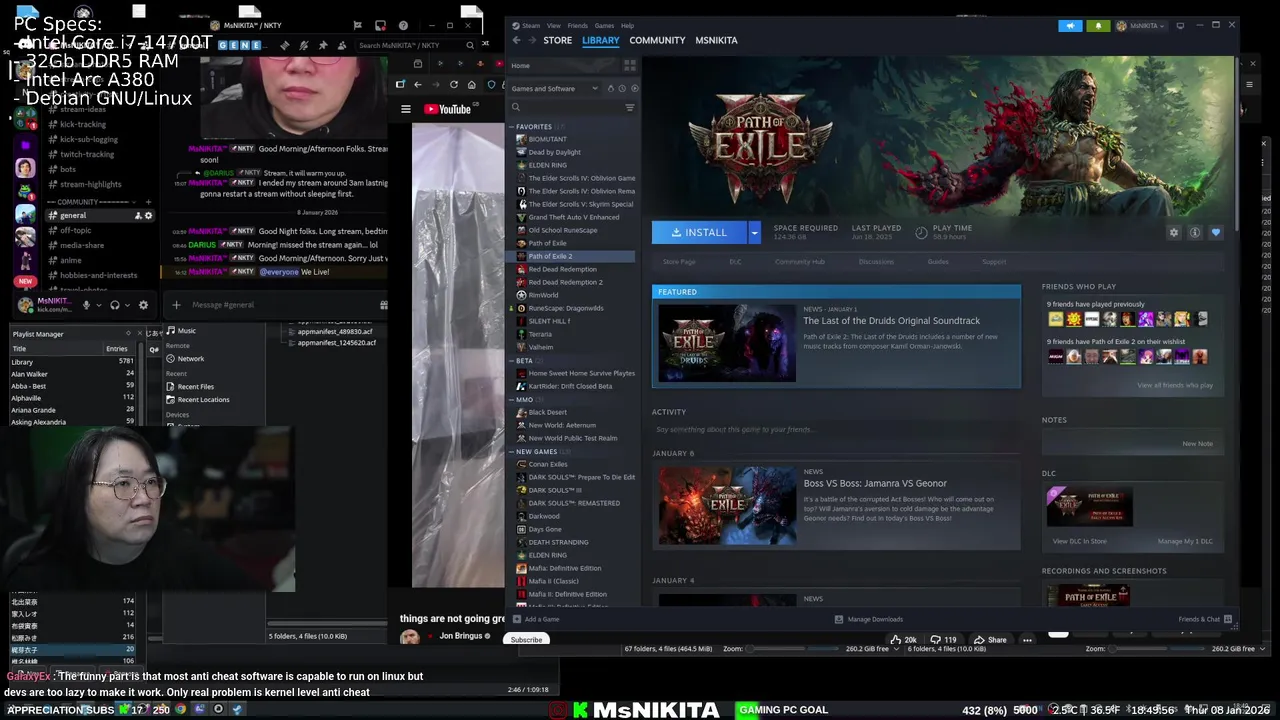Viewport: 1280px width, 720px height.
Task: Open the MSNIKITA profile tab in Steam
Action: pyautogui.click(x=716, y=40)
